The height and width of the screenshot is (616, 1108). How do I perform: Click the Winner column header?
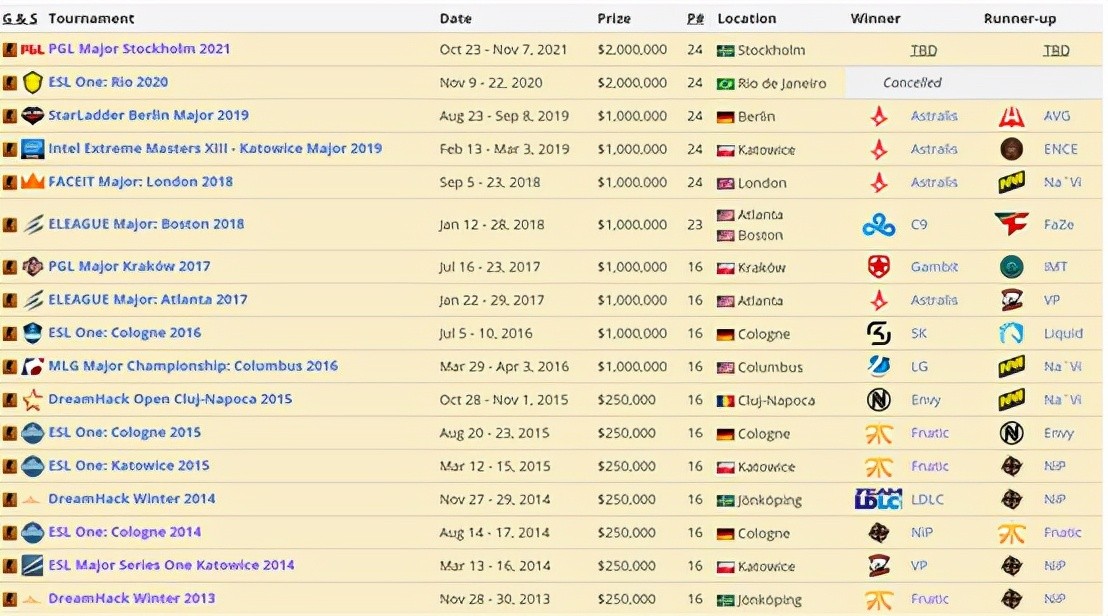(876, 18)
